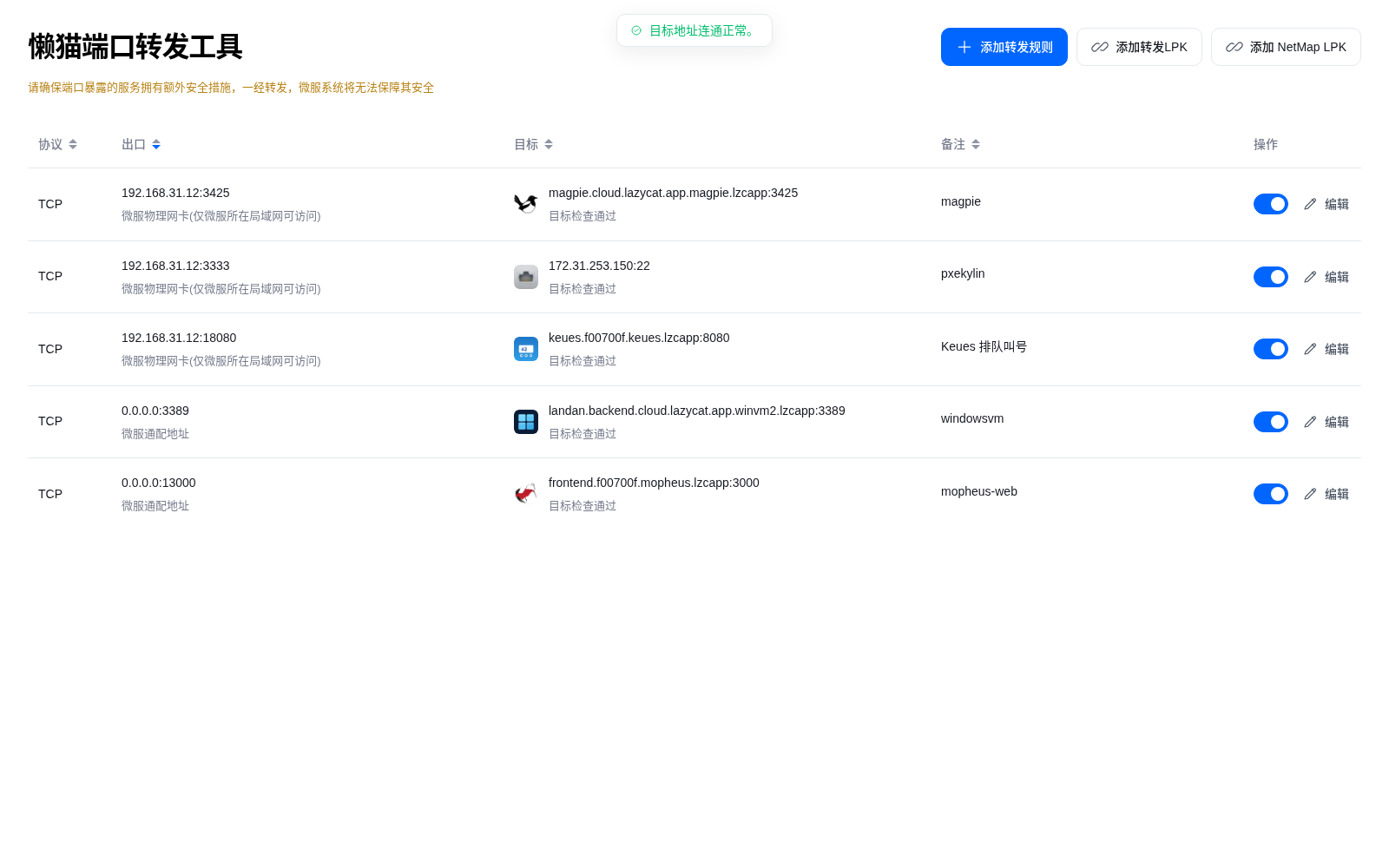Disable the magpie forwarding rule switch

tap(1271, 204)
